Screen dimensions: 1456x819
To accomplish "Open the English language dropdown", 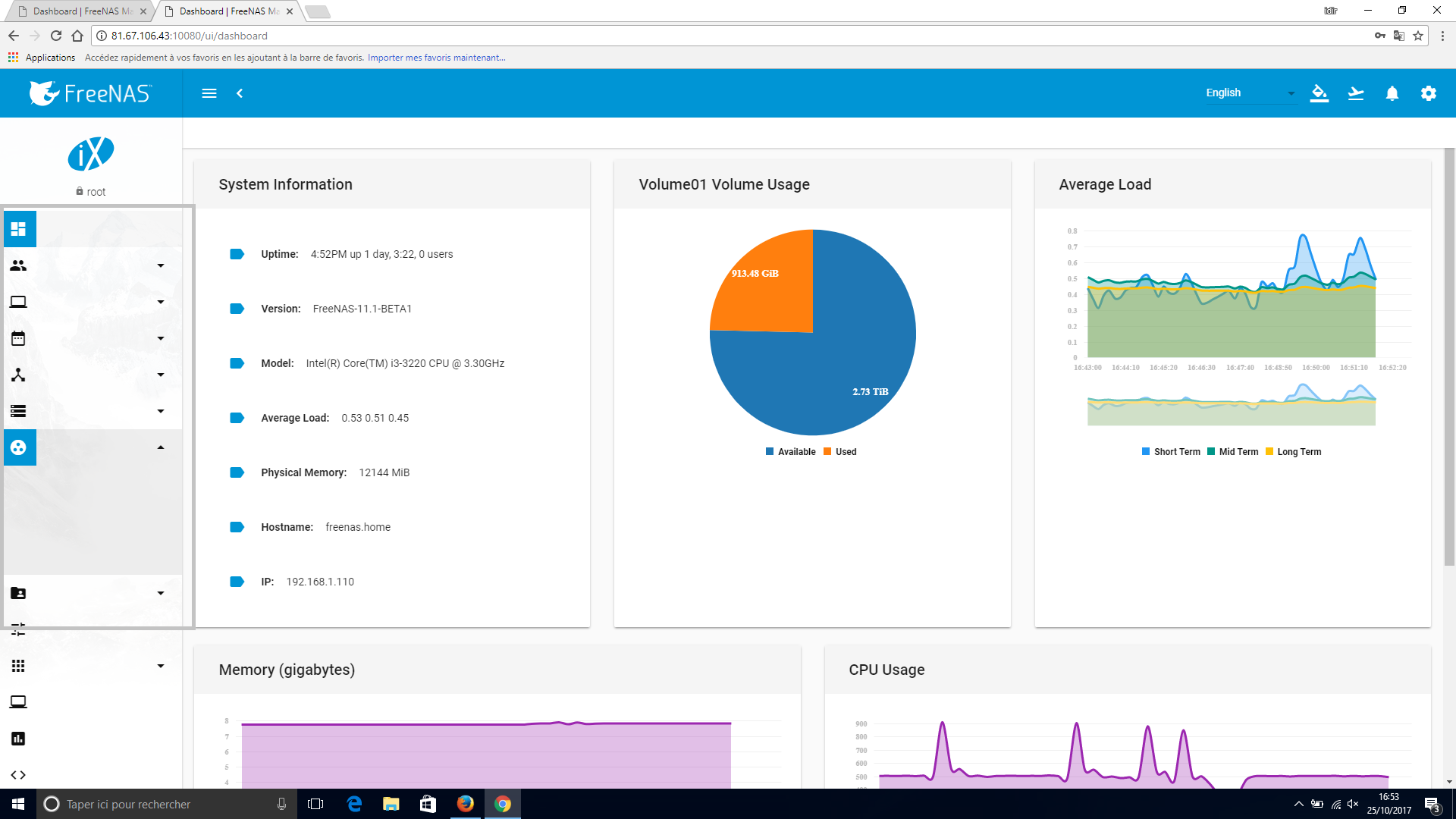I will point(1250,93).
